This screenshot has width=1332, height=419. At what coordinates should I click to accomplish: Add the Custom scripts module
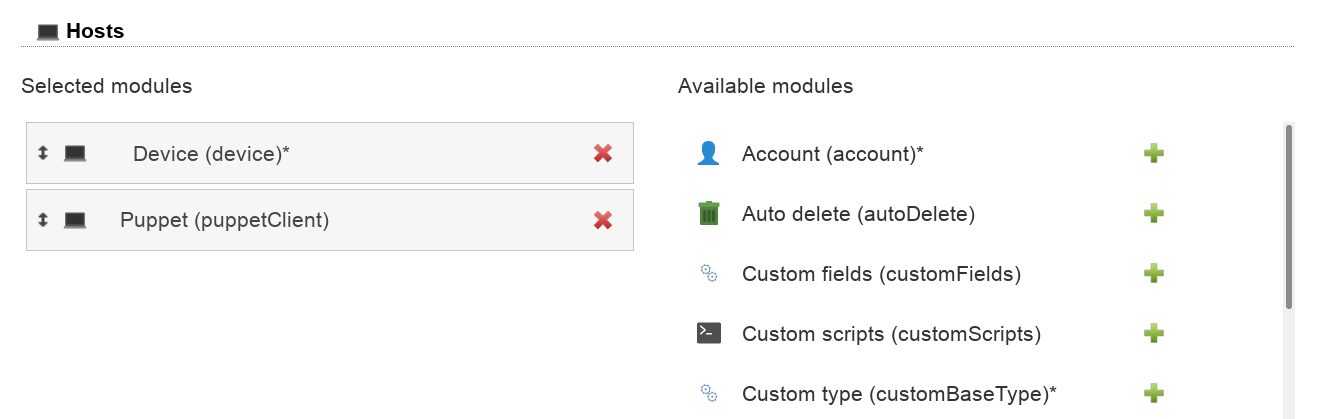1153,333
